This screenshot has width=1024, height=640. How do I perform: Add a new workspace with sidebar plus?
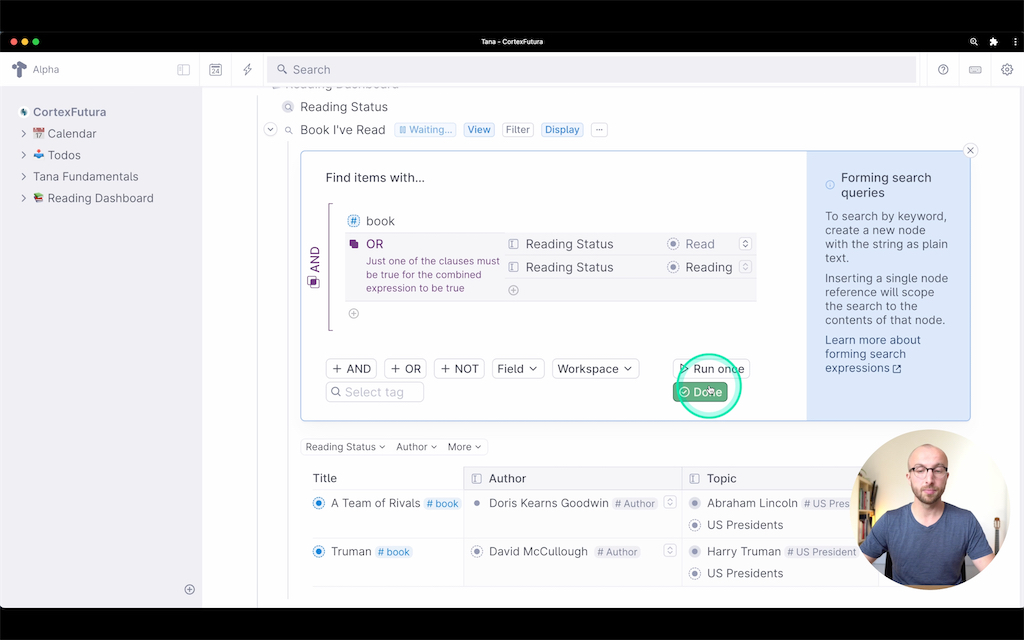[x=189, y=590]
